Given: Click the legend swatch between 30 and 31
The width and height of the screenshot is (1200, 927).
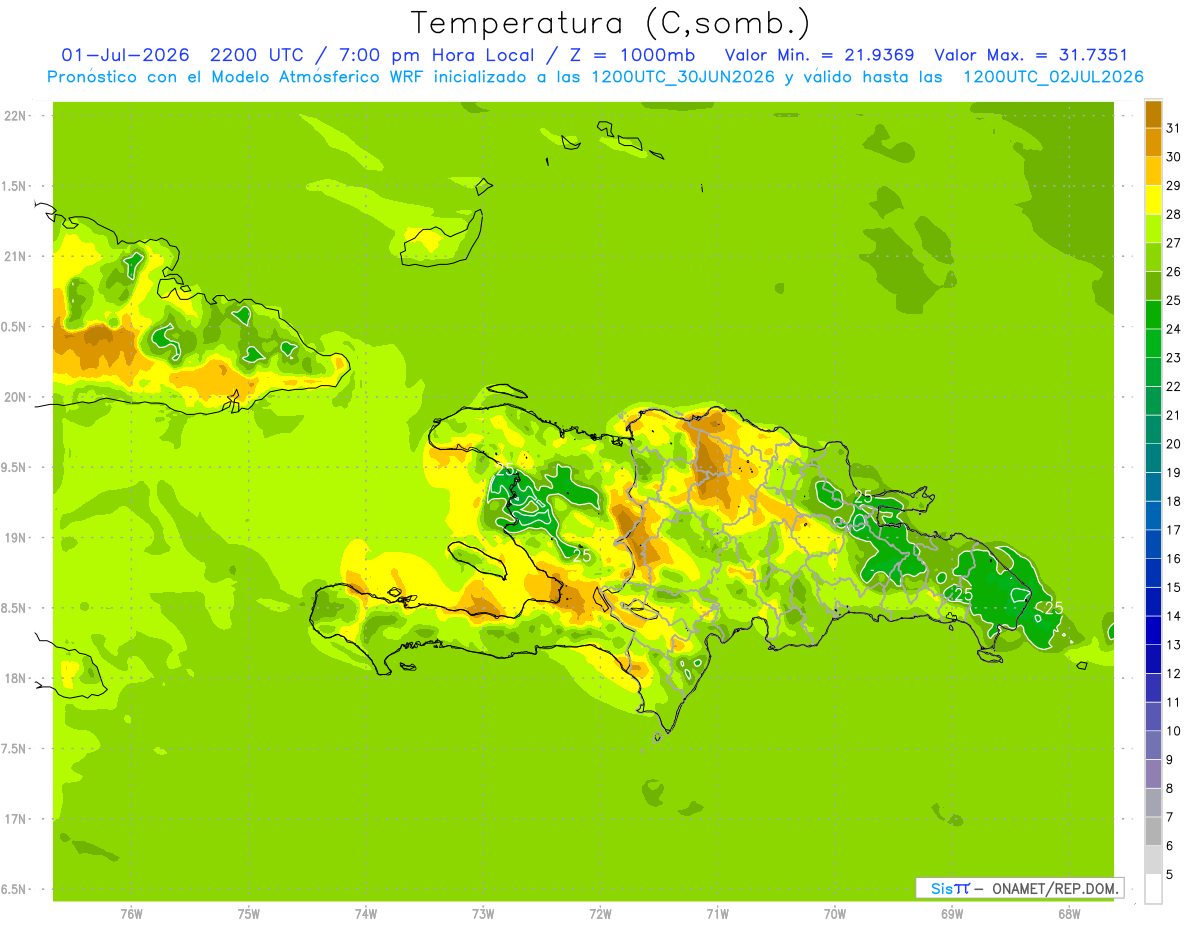Looking at the screenshot, I should [1153, 143].
